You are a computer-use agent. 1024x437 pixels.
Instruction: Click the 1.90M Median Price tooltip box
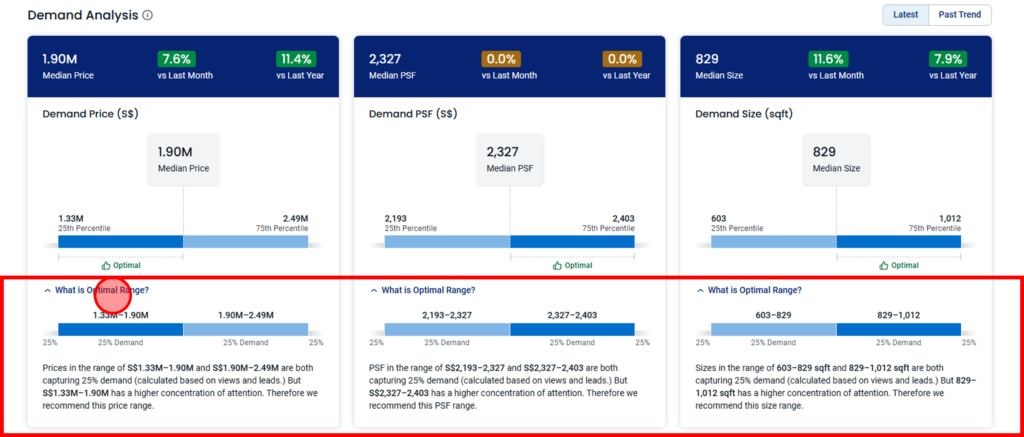point(183,160)
